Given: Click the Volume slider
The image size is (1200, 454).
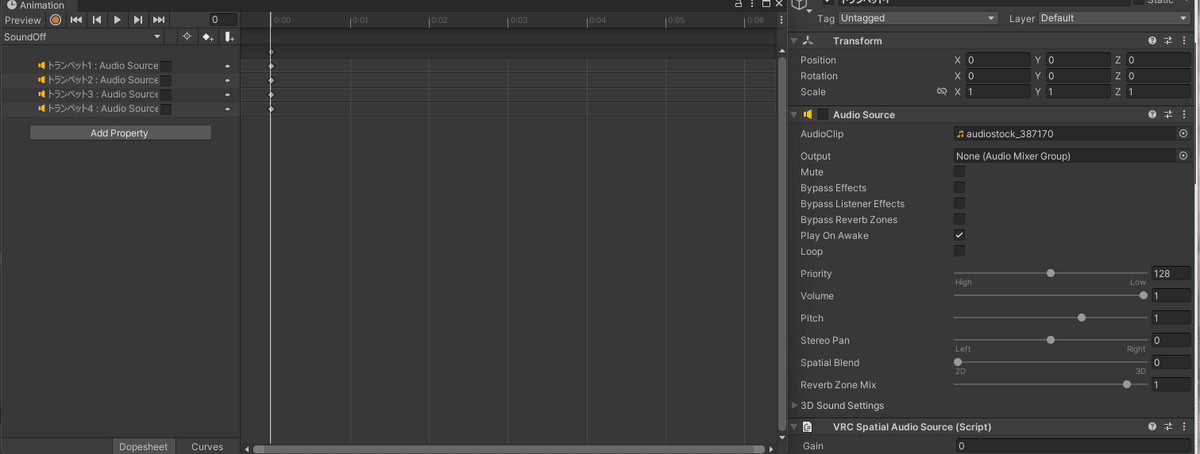Looking at the screenshot, I should point(1050,296).
